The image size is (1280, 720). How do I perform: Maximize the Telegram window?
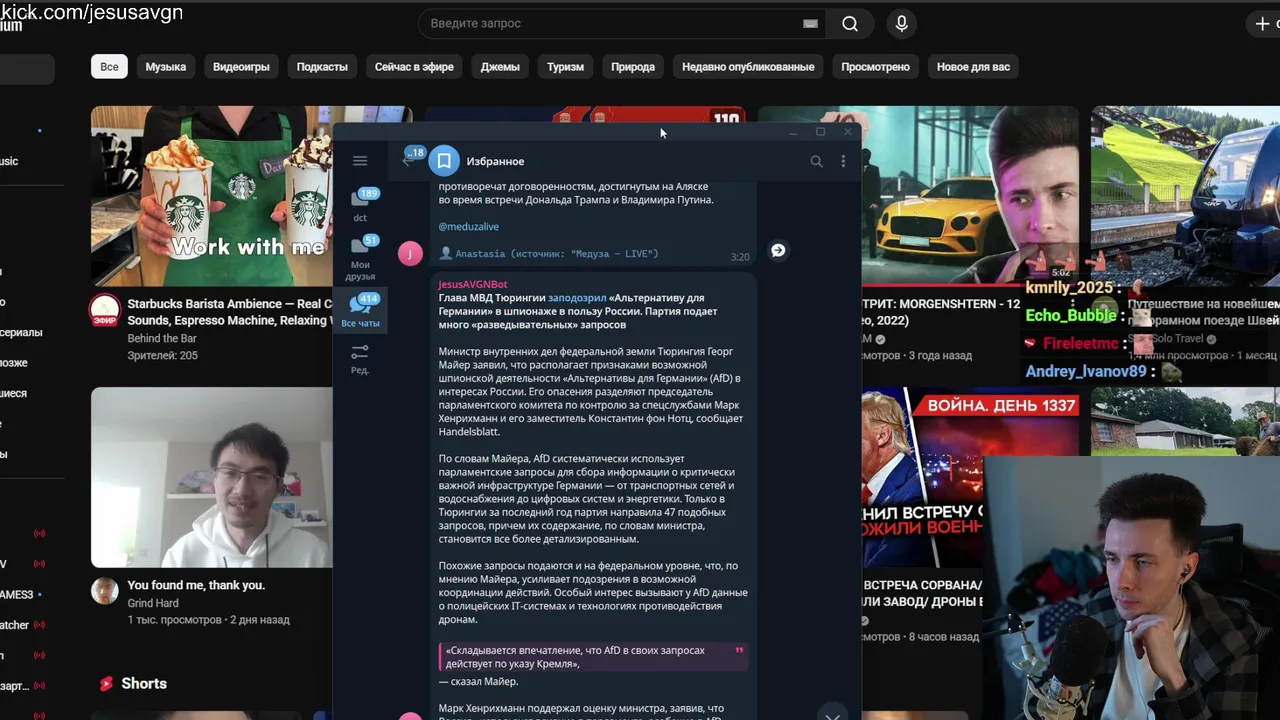(x=820, y=132)
